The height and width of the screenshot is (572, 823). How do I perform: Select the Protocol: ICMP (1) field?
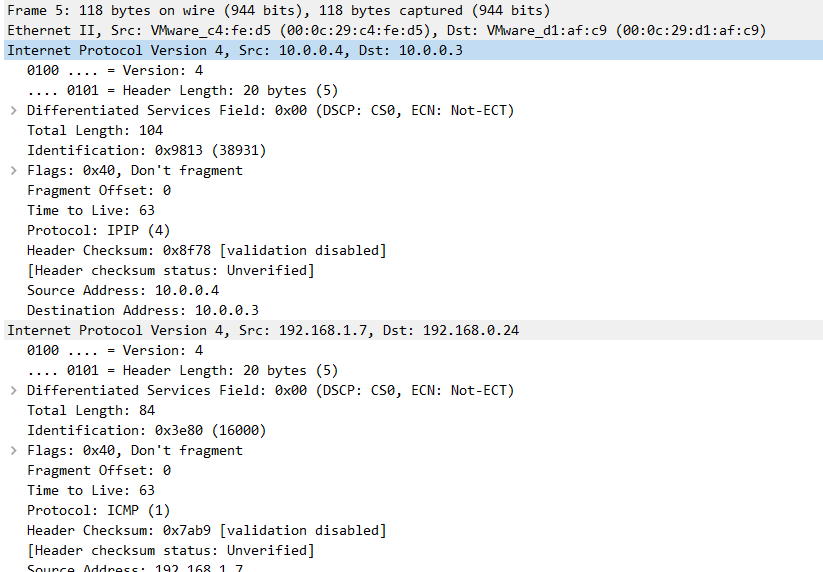click(99, 510)
